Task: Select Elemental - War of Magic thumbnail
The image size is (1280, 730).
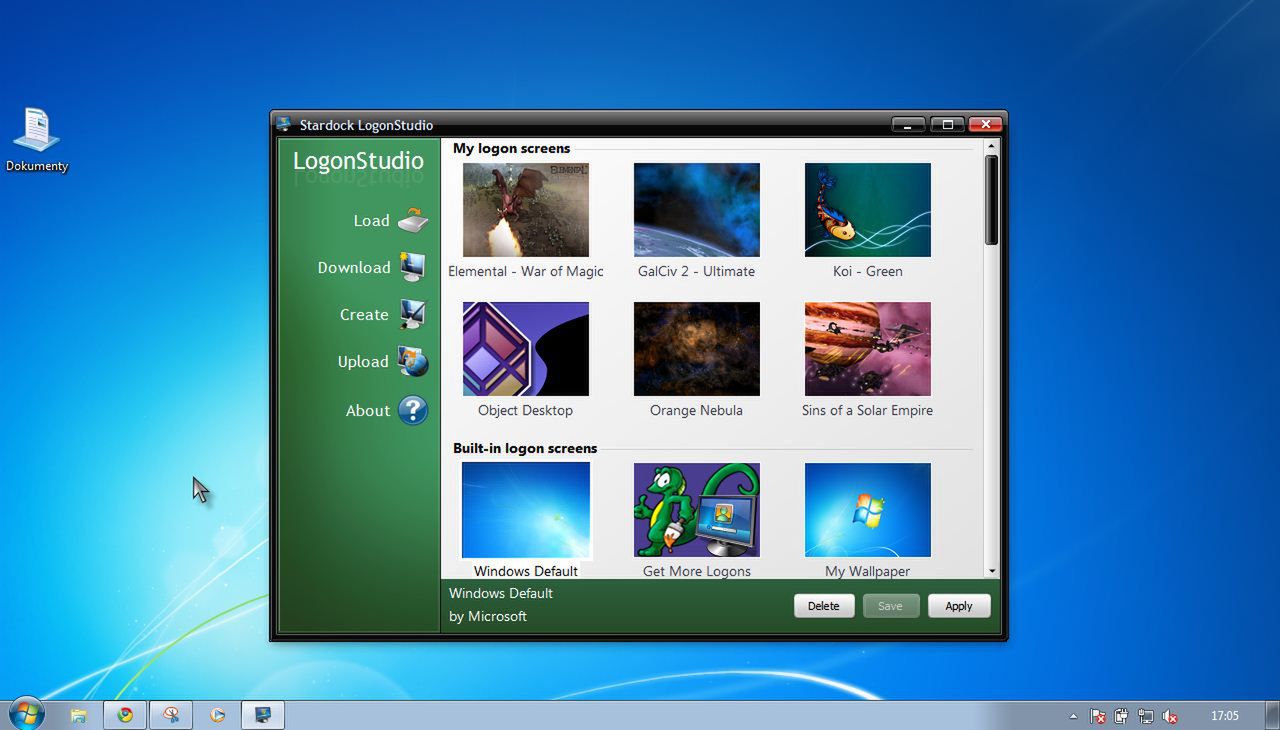Action: (526, 210)
